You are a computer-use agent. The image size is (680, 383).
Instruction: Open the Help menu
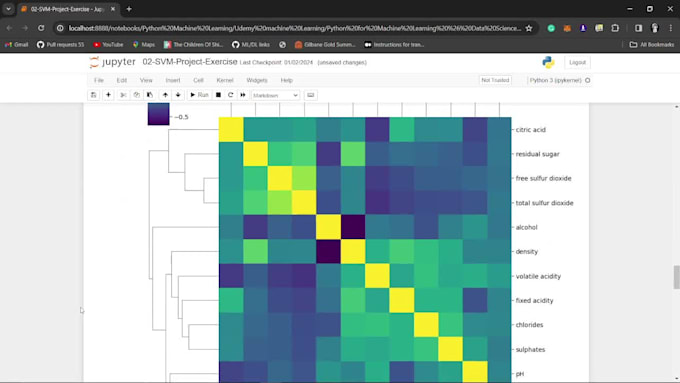tap(287, 80)
